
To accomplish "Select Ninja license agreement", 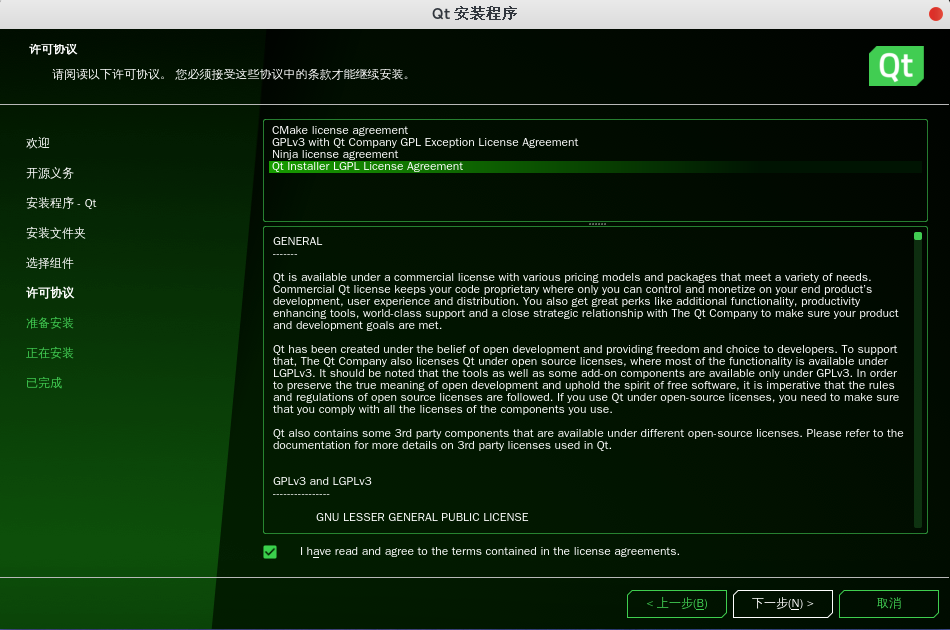I will point(335,154).
